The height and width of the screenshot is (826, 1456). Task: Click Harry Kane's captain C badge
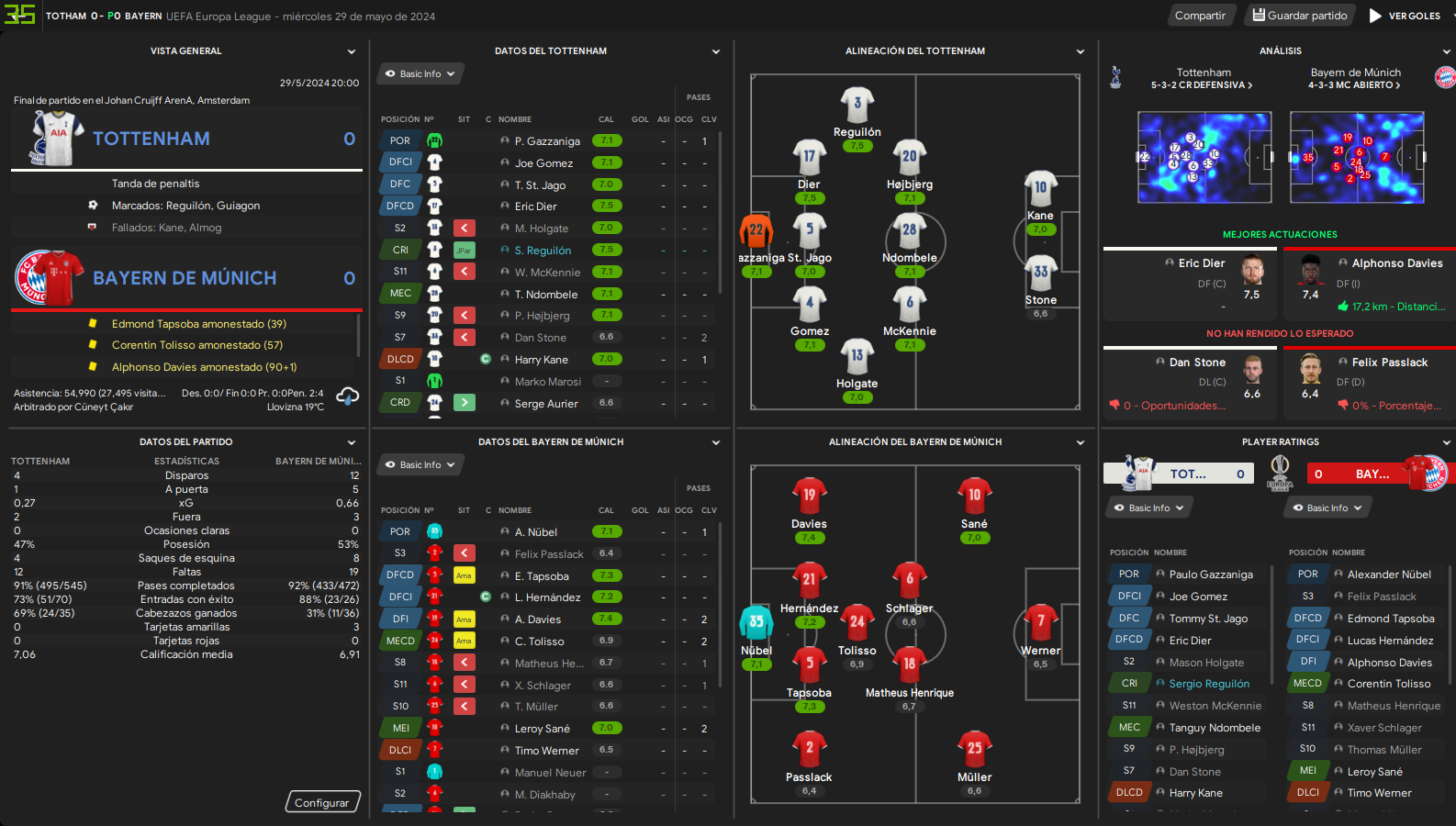click(486, 359)
